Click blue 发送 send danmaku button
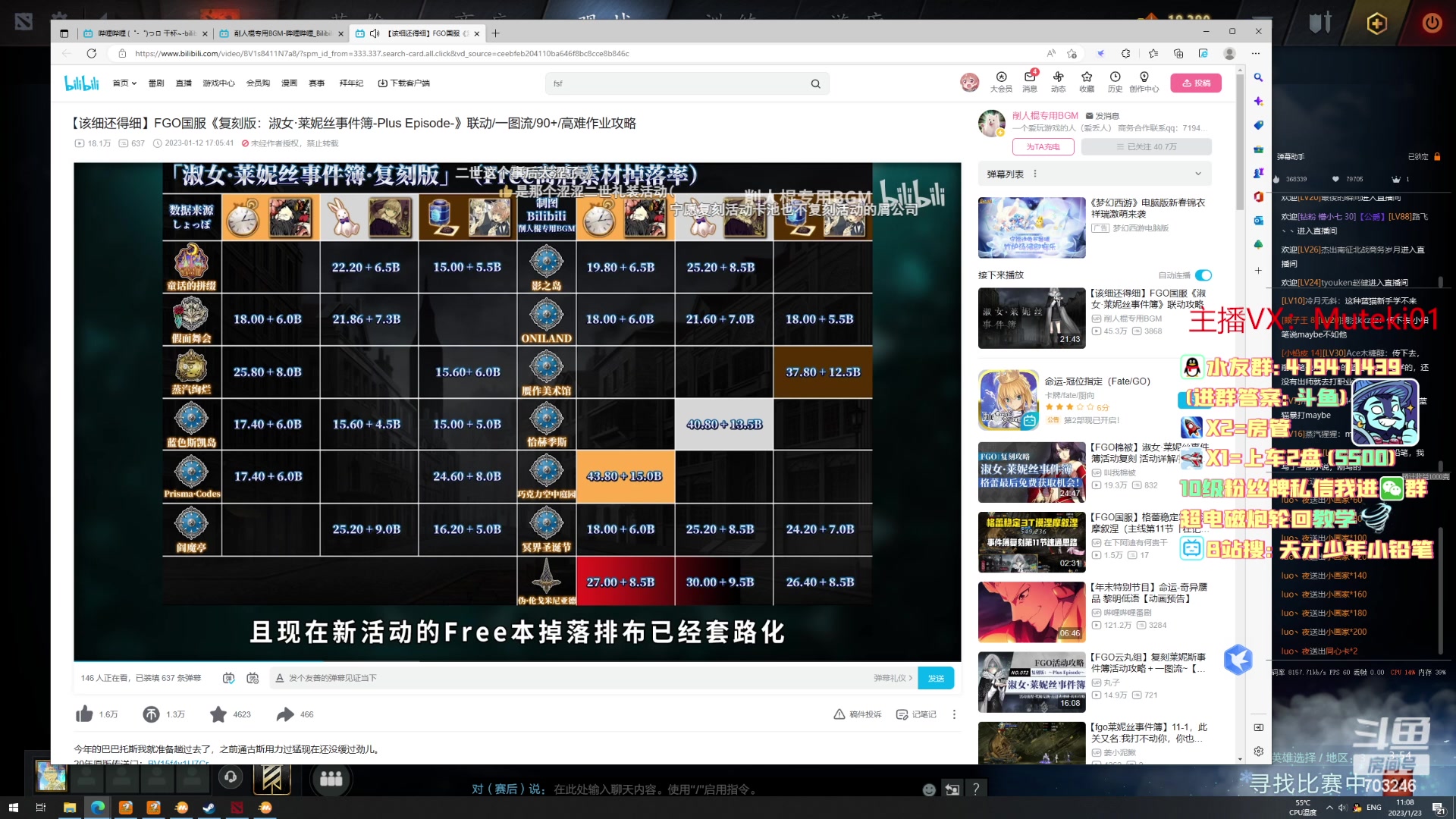This screenshot has width=1456, height=819. (936, 678)
